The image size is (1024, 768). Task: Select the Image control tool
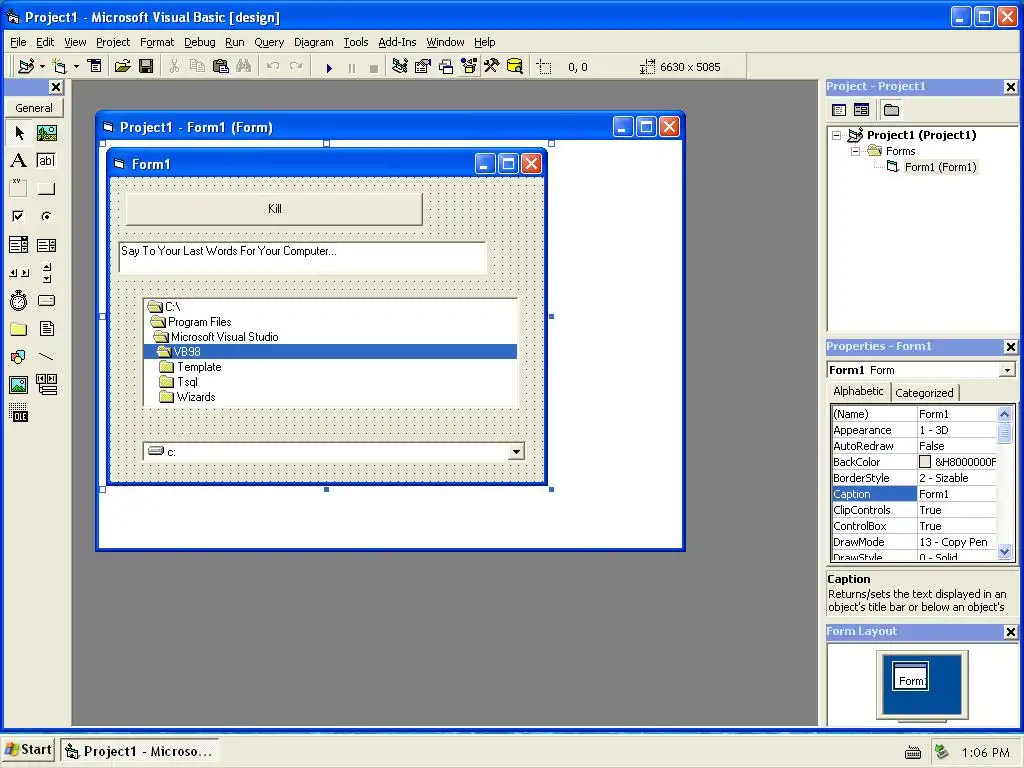[x=19, y=385]
